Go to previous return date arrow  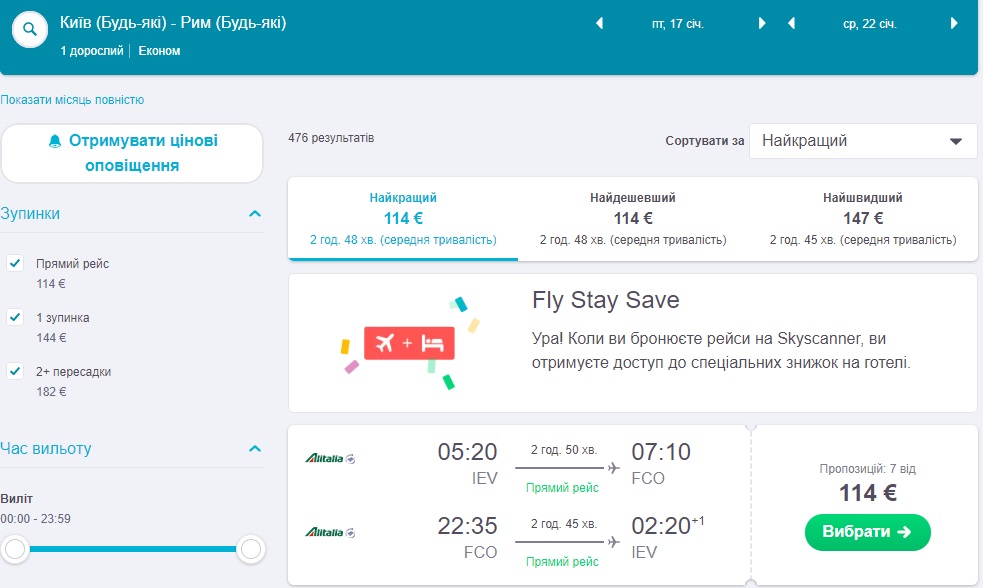click(791, 24)
